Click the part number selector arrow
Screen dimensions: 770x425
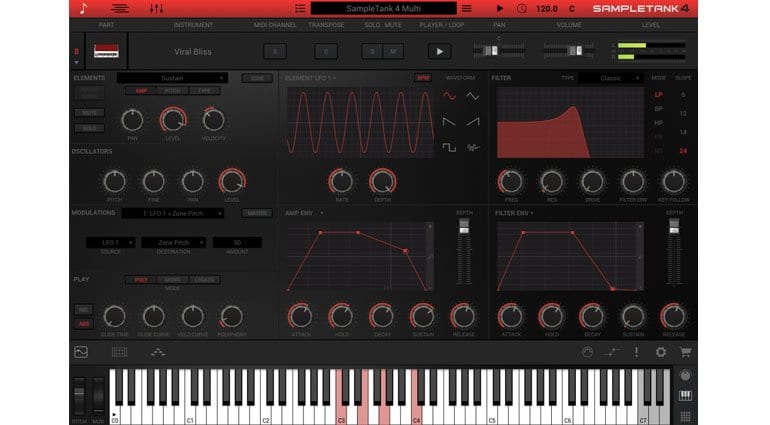tap(76, 62)
